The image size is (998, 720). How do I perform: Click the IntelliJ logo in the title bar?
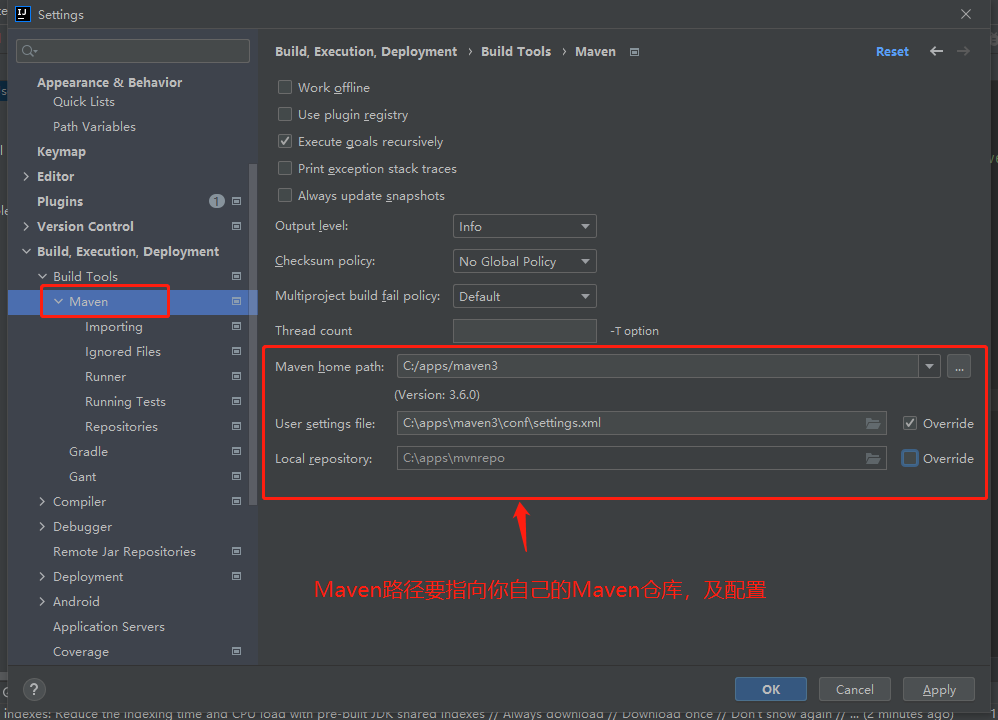point(23,14)
